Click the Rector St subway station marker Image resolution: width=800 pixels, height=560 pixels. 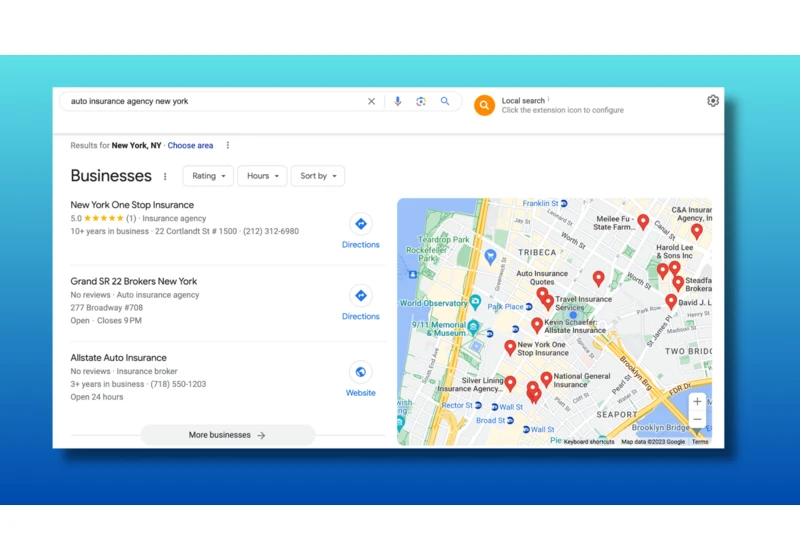coord(478,405)
